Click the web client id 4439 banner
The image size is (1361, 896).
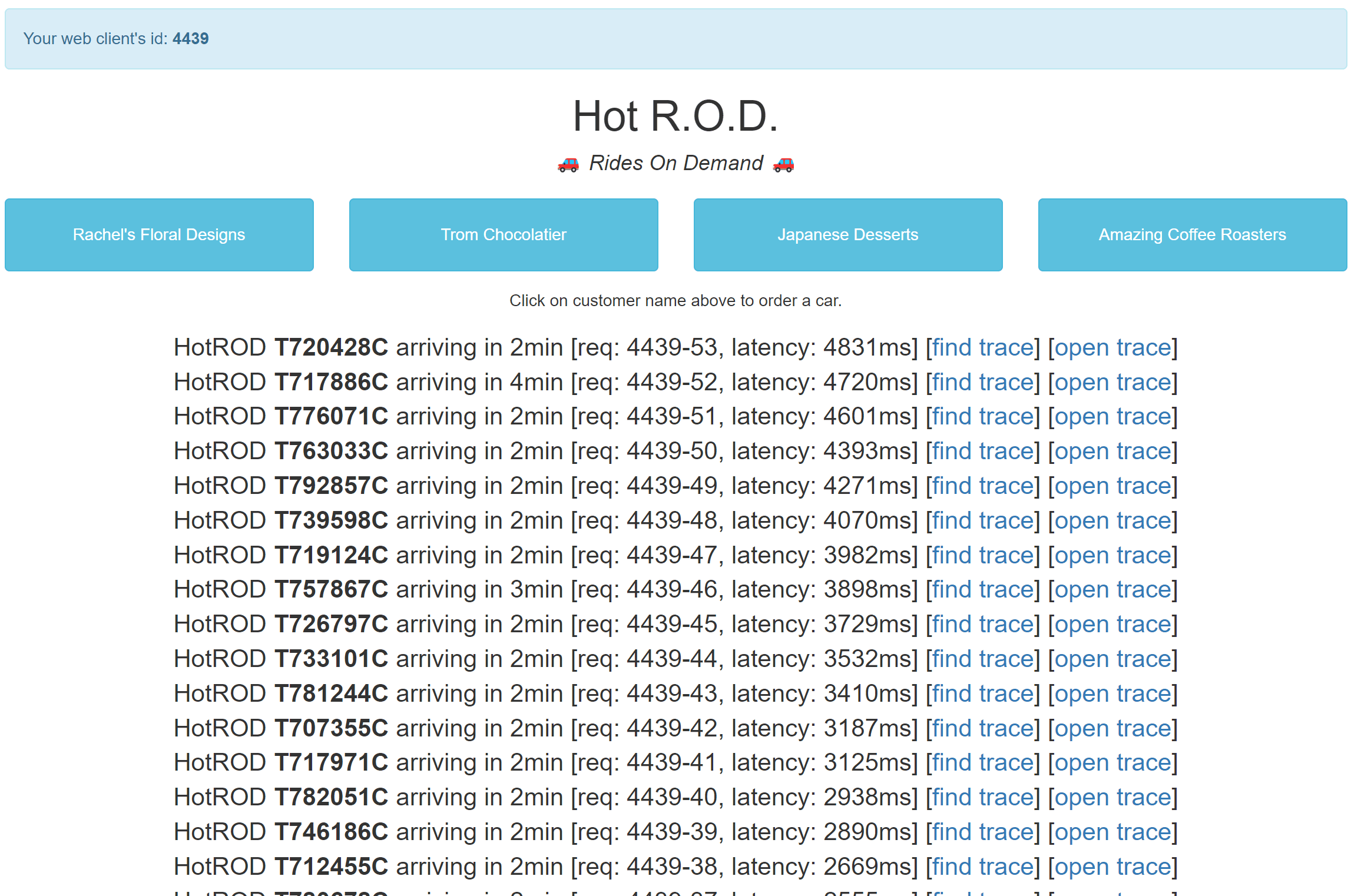[675, 39]
